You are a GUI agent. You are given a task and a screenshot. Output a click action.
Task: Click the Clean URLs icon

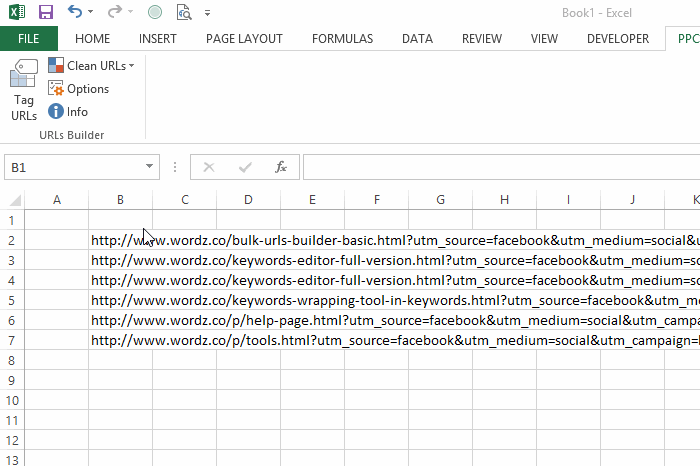click(x=56, y=65)
